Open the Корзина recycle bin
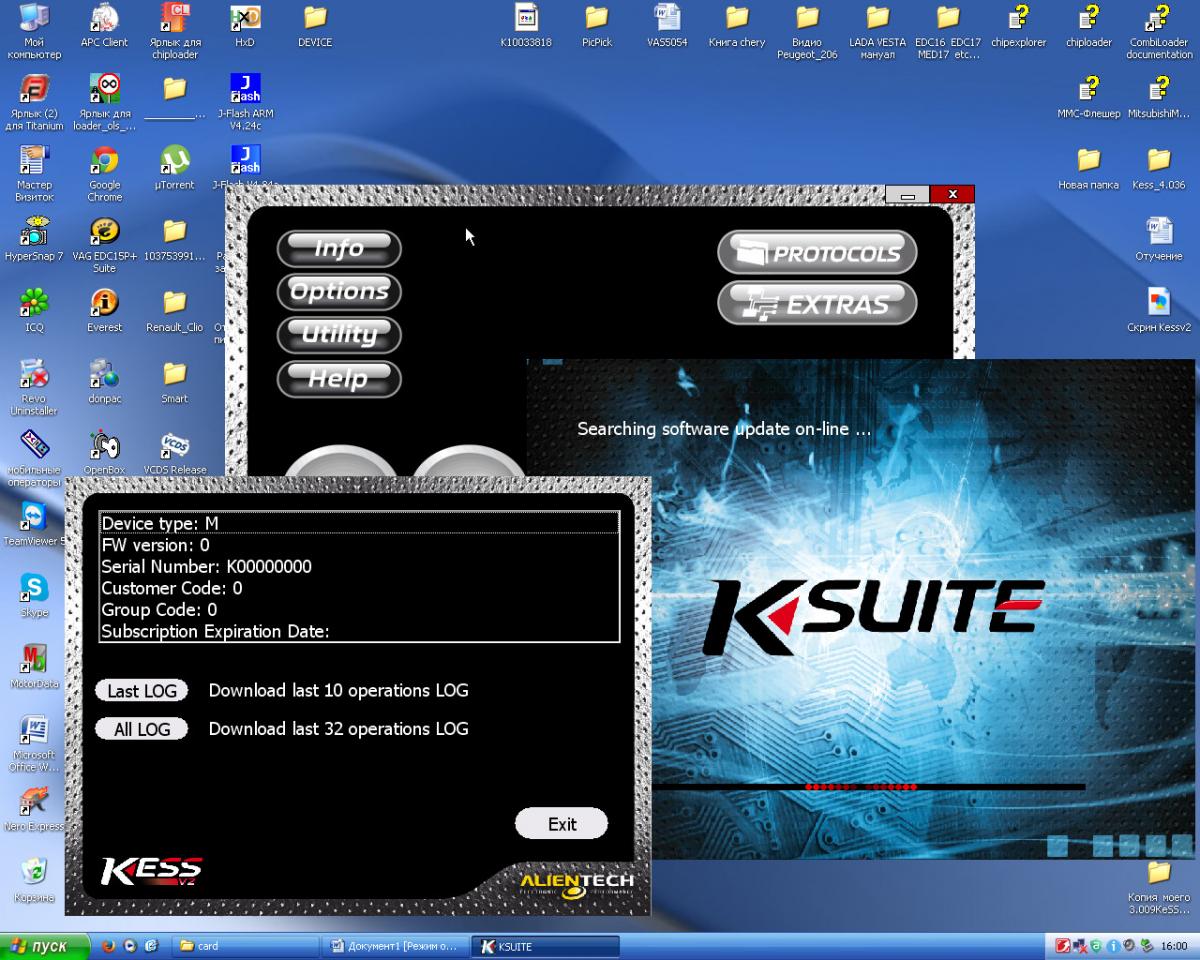1200x960 pixels. pyautogui.click(x=34, y=880)
